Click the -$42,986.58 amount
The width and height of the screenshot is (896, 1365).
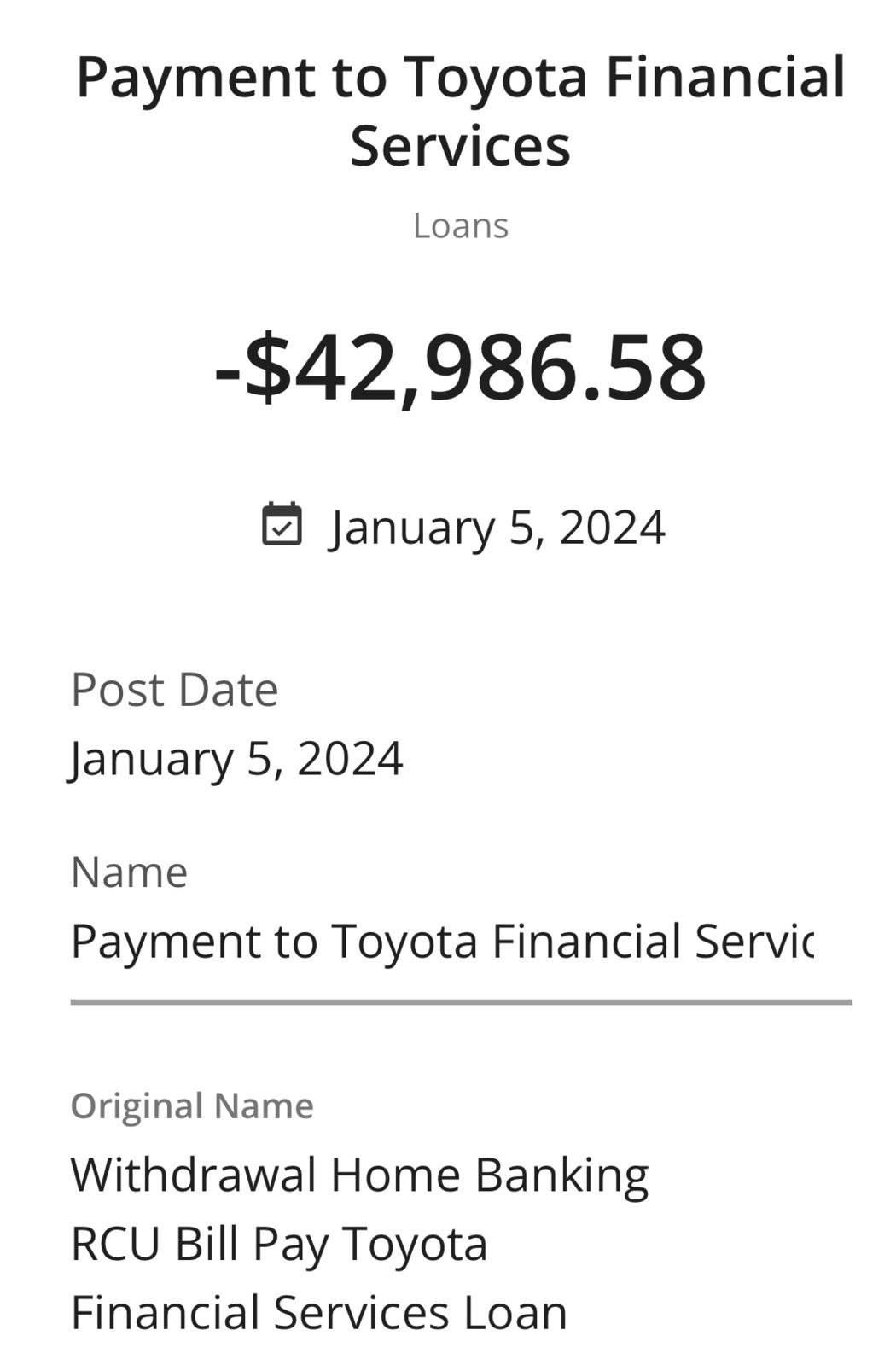[x=461, y=368]
